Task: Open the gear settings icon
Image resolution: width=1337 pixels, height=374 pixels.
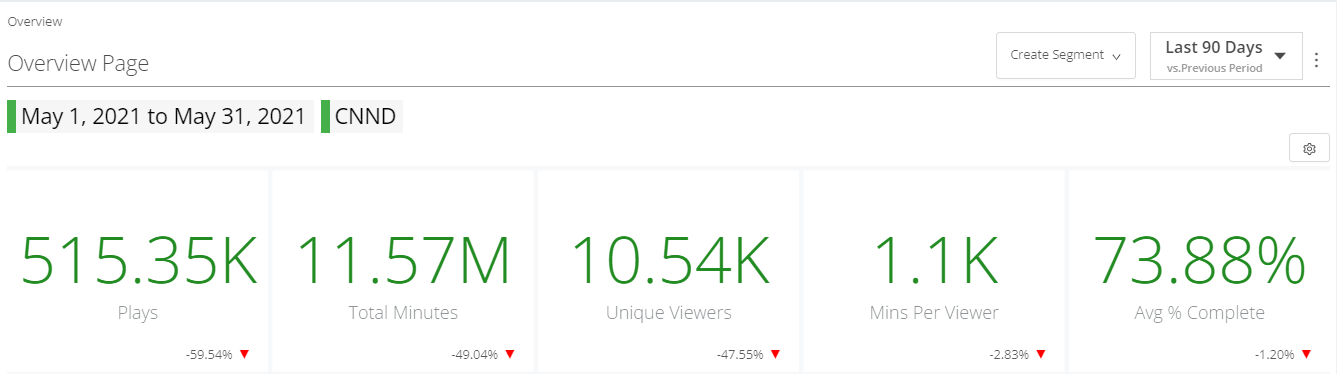Action: coord(1309,148)
